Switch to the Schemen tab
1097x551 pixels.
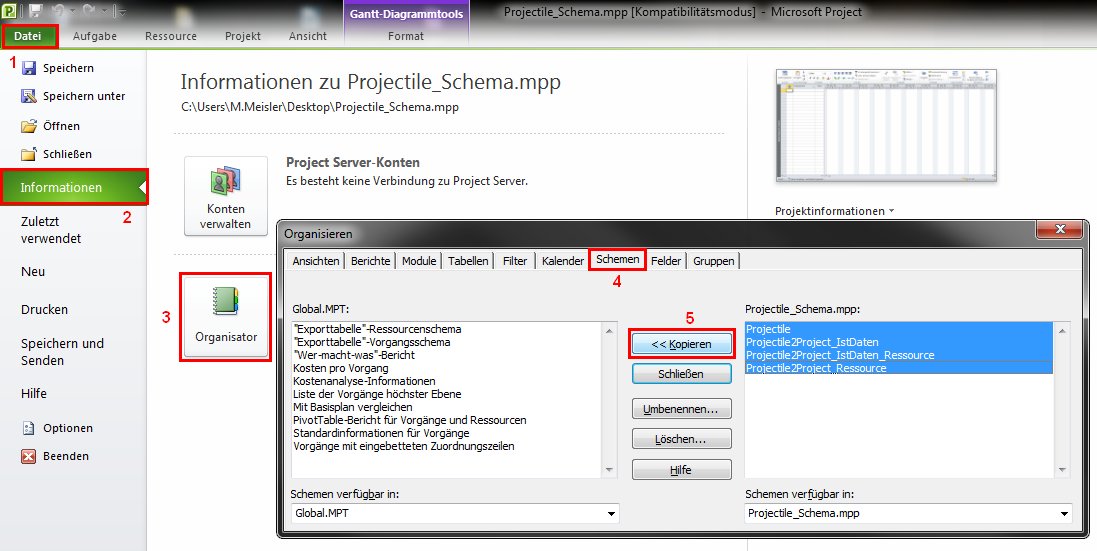click(616, 259)
